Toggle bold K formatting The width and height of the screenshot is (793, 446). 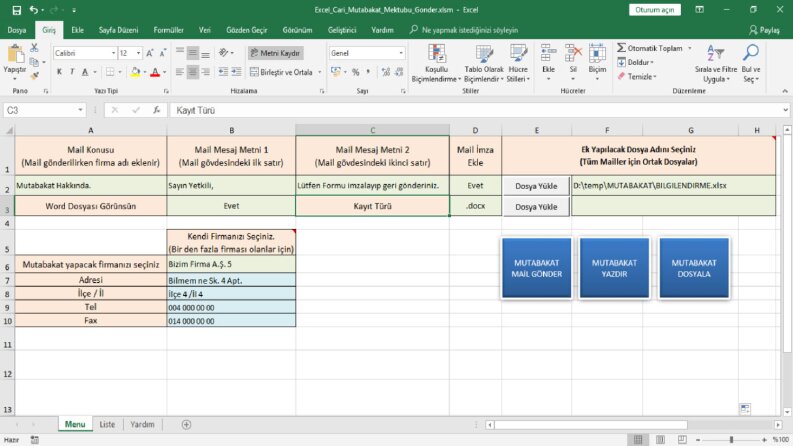[x=59, y=72]
